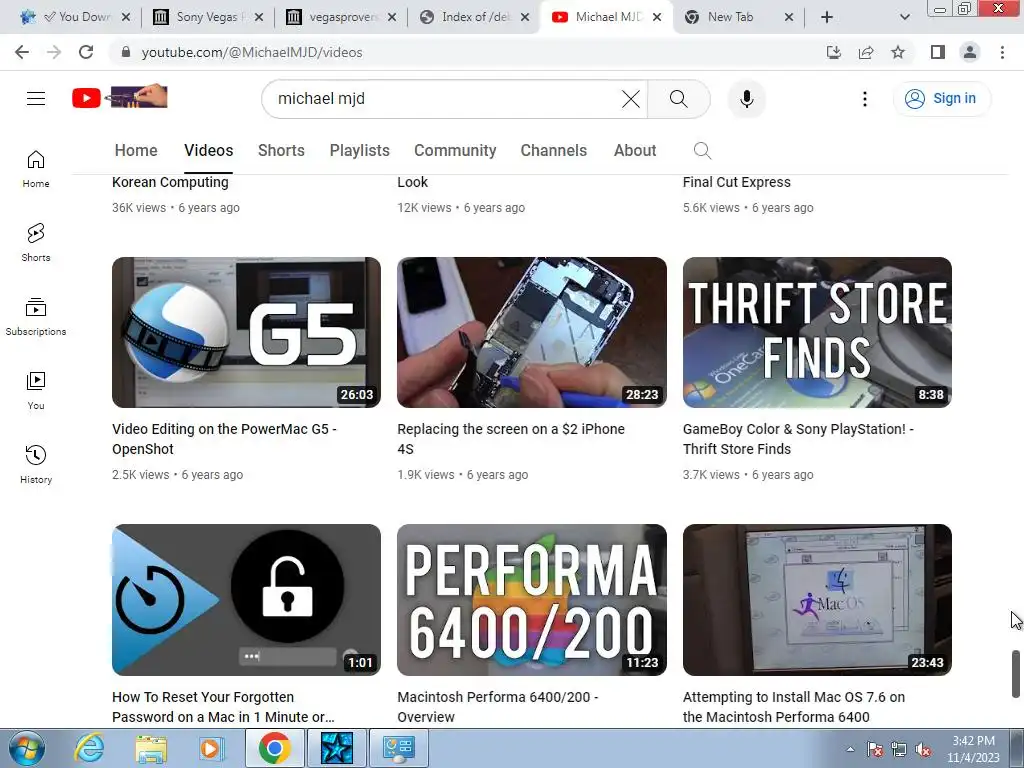Click the muted volume tray icon
This screenshot has width=1024, height=768.
coord(923,750)
